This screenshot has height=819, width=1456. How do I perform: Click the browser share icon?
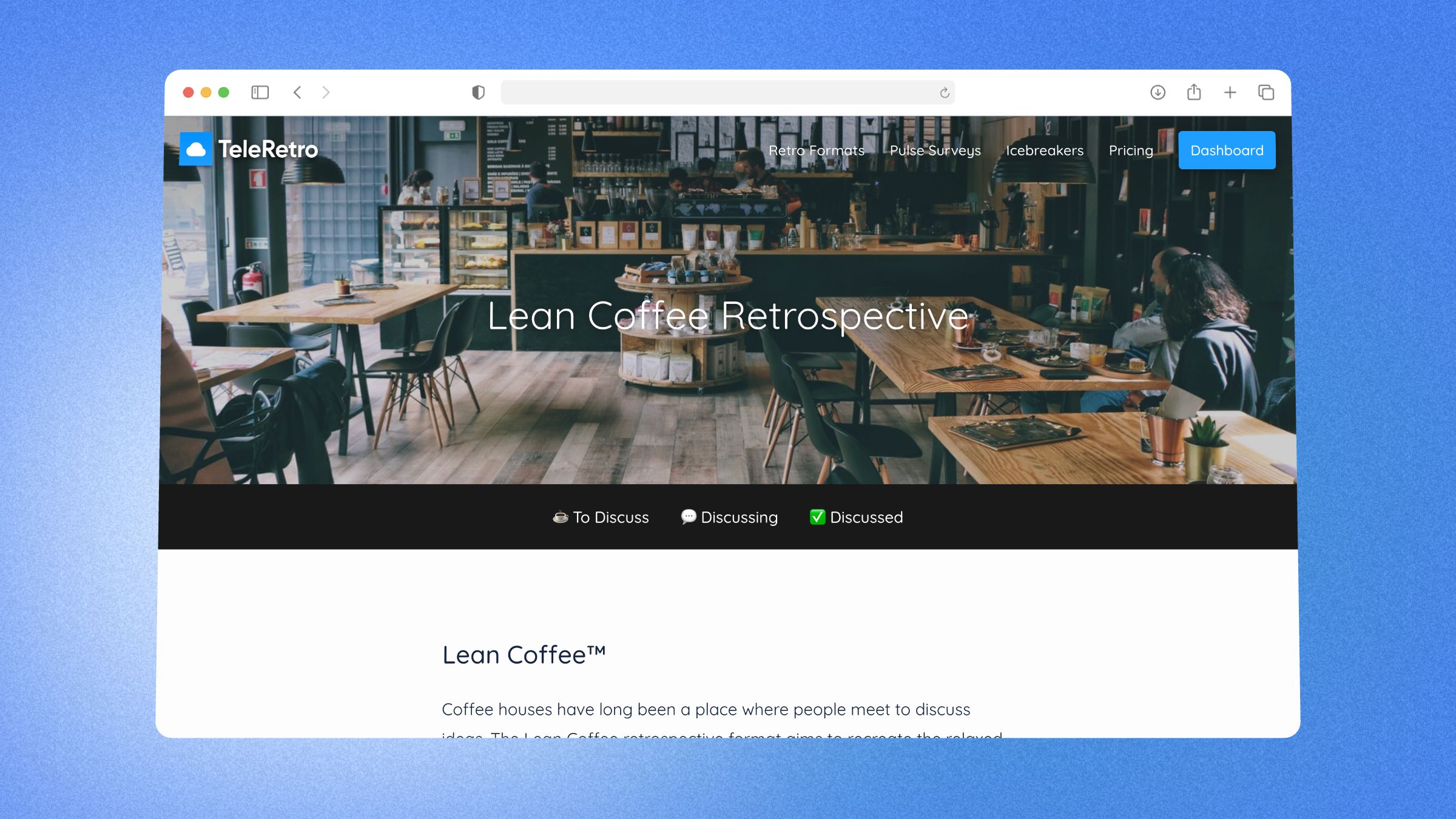1193,92
